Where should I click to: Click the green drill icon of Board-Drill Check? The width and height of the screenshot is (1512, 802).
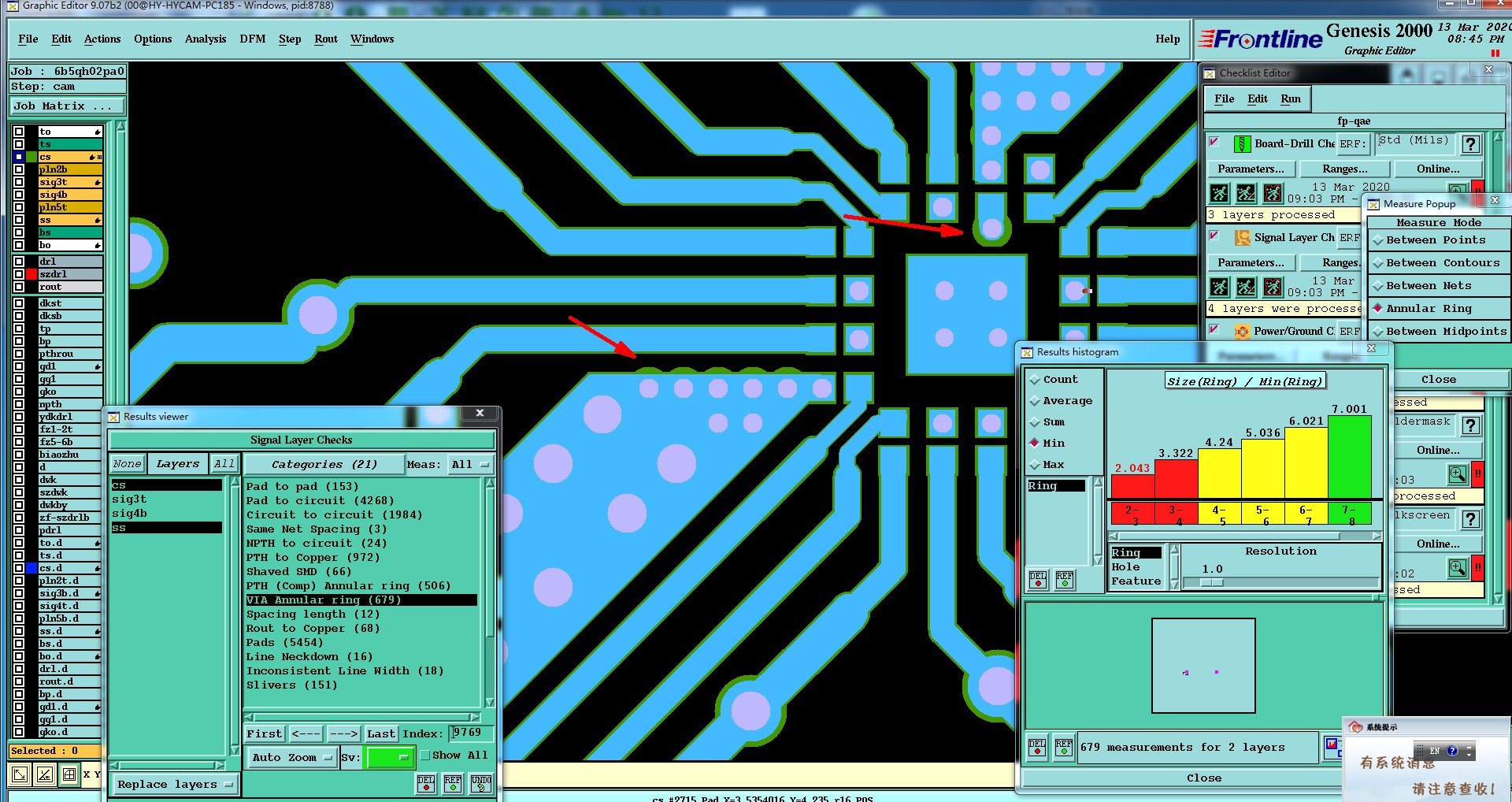click(x=1242, y=144)
